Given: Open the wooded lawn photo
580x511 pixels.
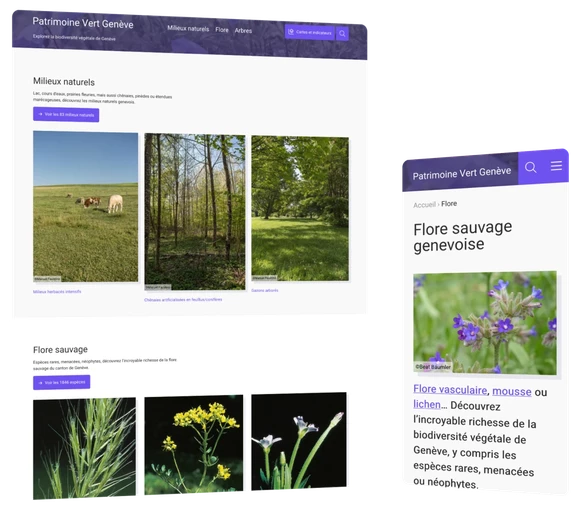Looking at the screenshot, I should point(300,208).
